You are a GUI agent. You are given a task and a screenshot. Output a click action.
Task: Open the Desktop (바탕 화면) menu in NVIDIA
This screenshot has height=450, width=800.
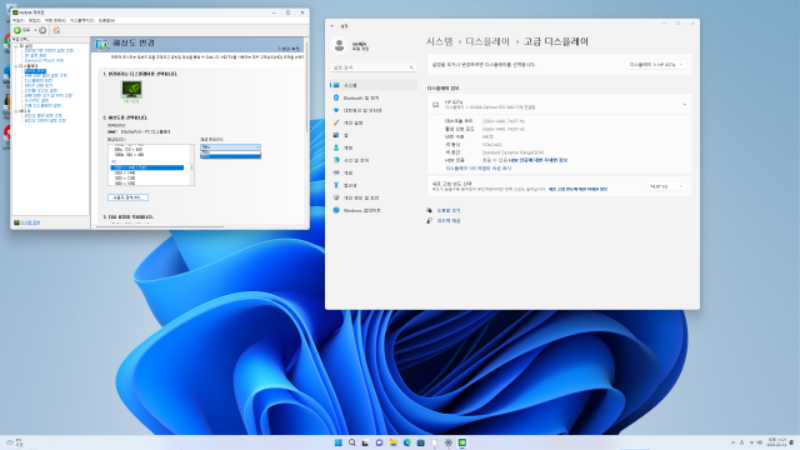55,20
